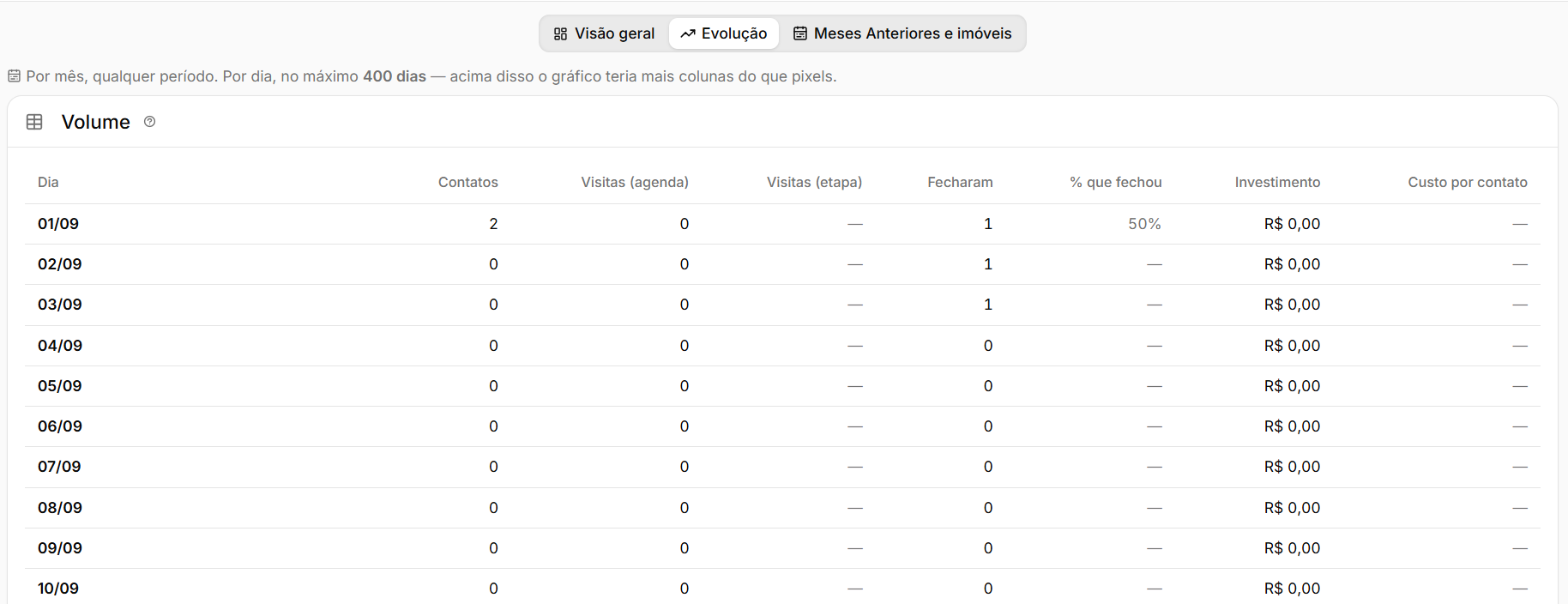
Task: Click the R$ 0,00 investment for 08/09
Action: (x=1292, y=508)
